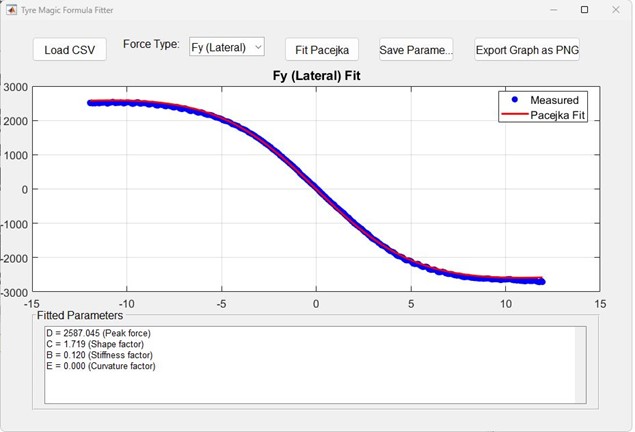The width and height of the screenshot is (635, 432).
Task: Run the Fit Pacejka button
Action: click(322, 50)
